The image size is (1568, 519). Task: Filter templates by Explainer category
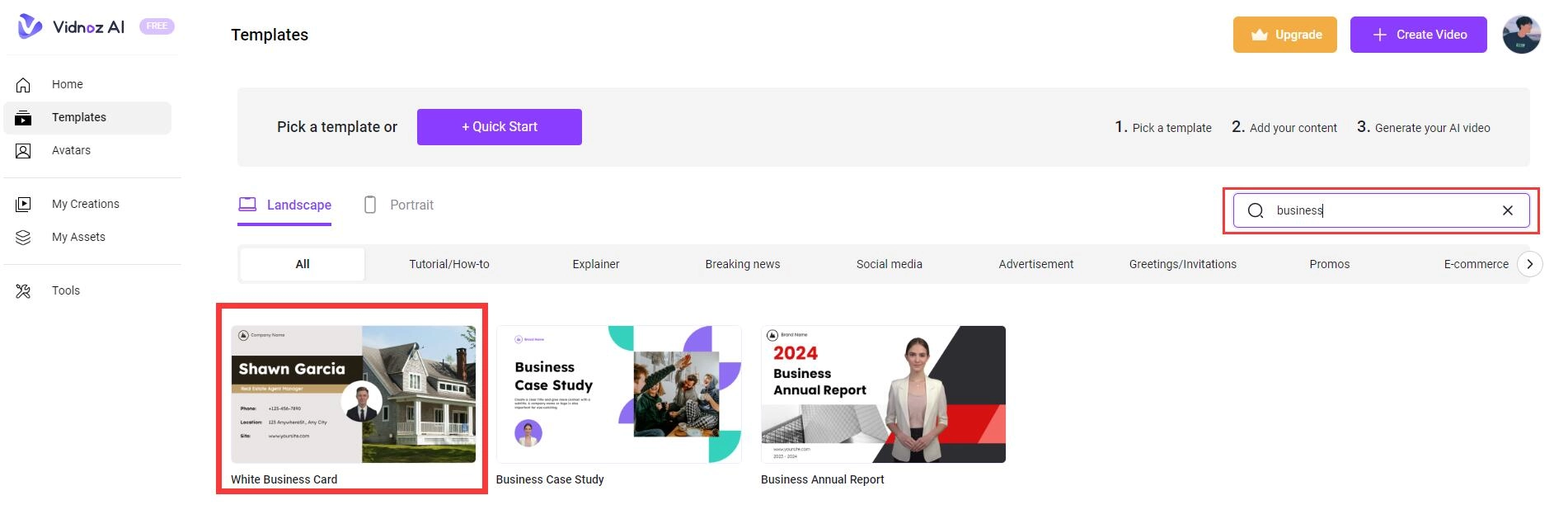595,264
